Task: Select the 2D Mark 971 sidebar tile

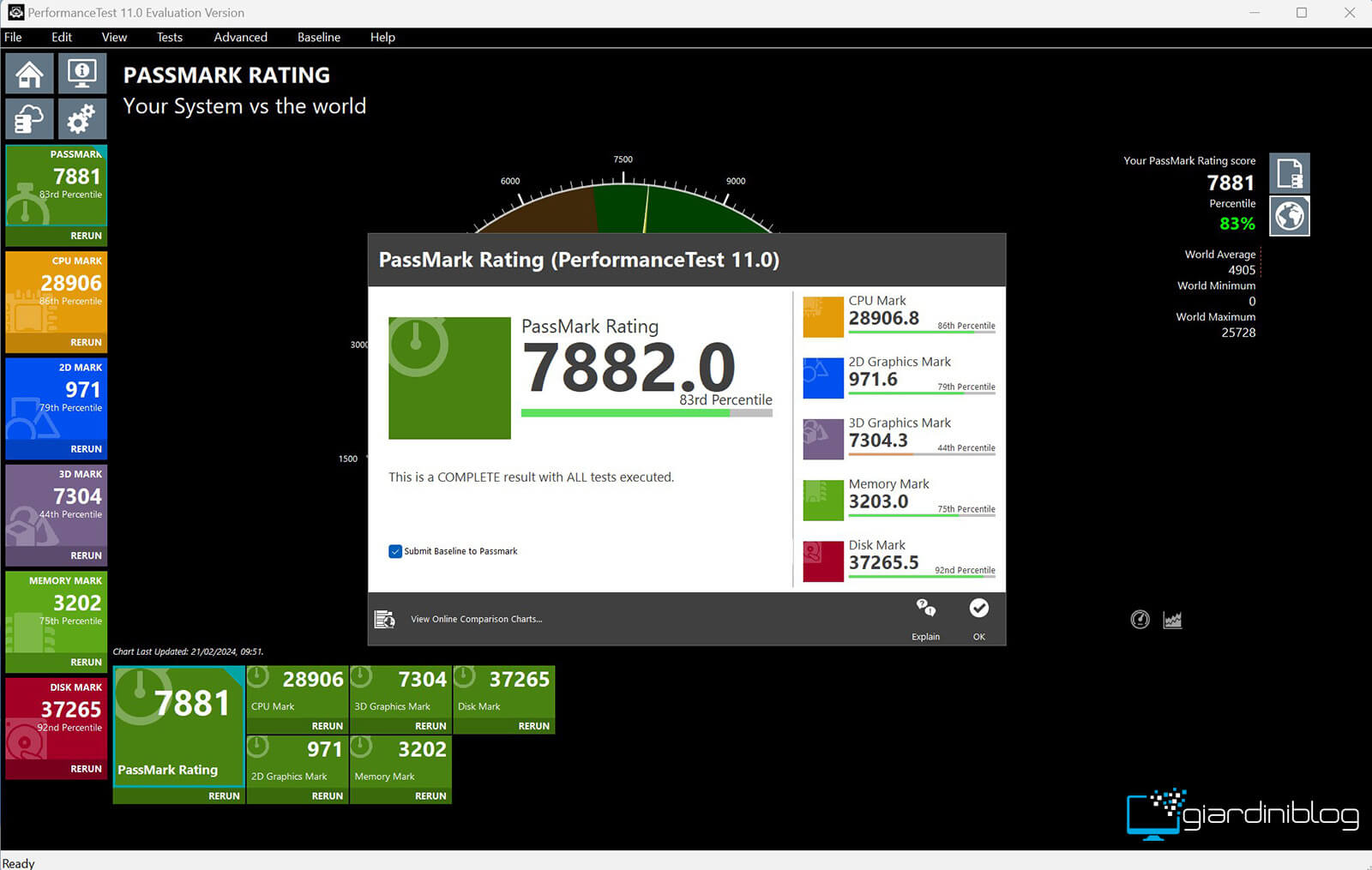Action: click(x=57, y=399)
